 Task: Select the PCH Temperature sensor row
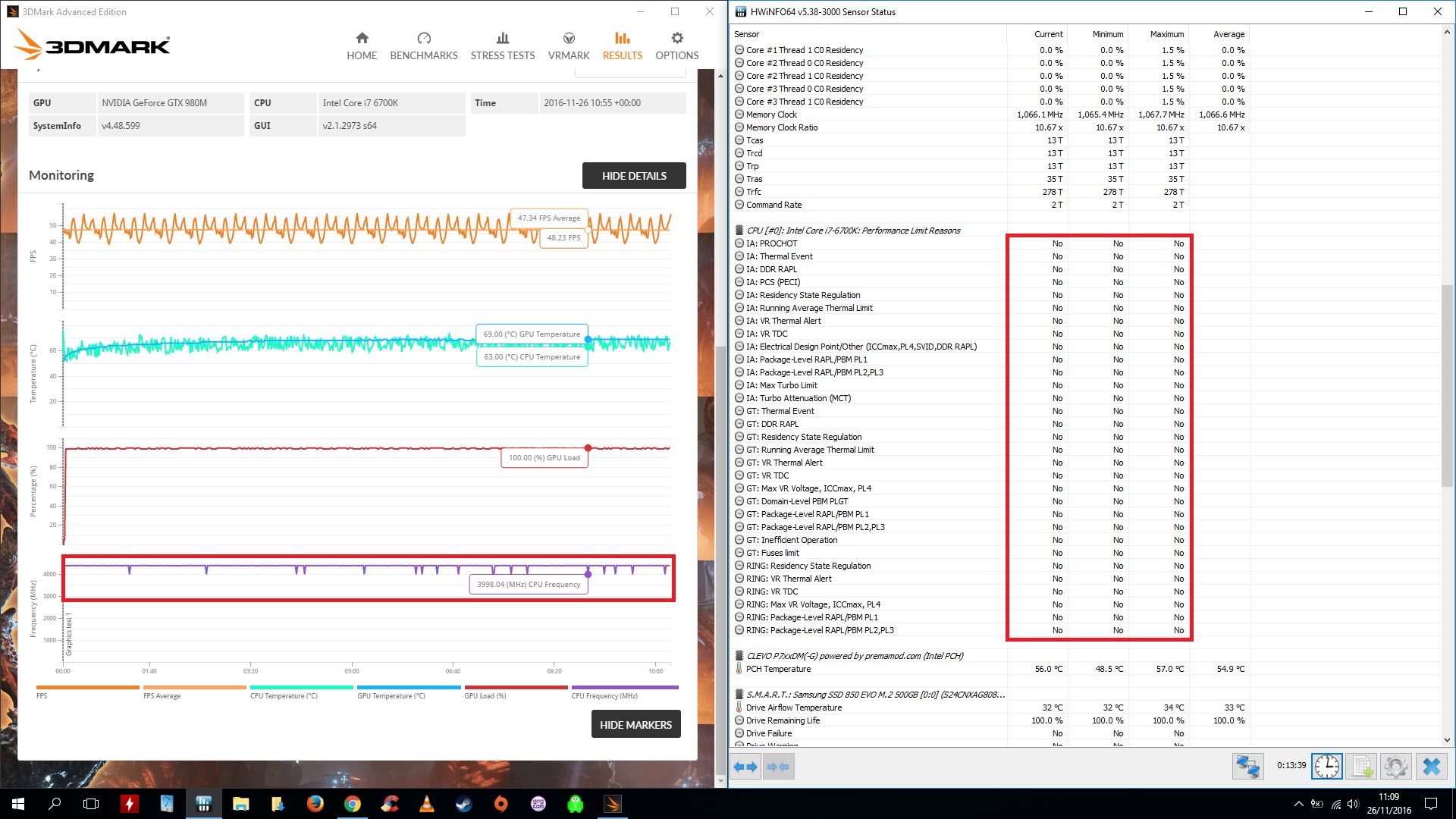990,669
